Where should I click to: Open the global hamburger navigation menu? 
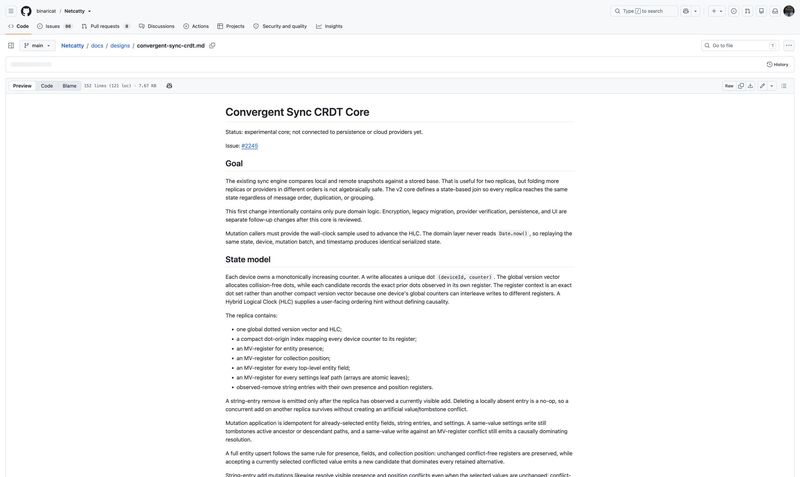(11, 11)
